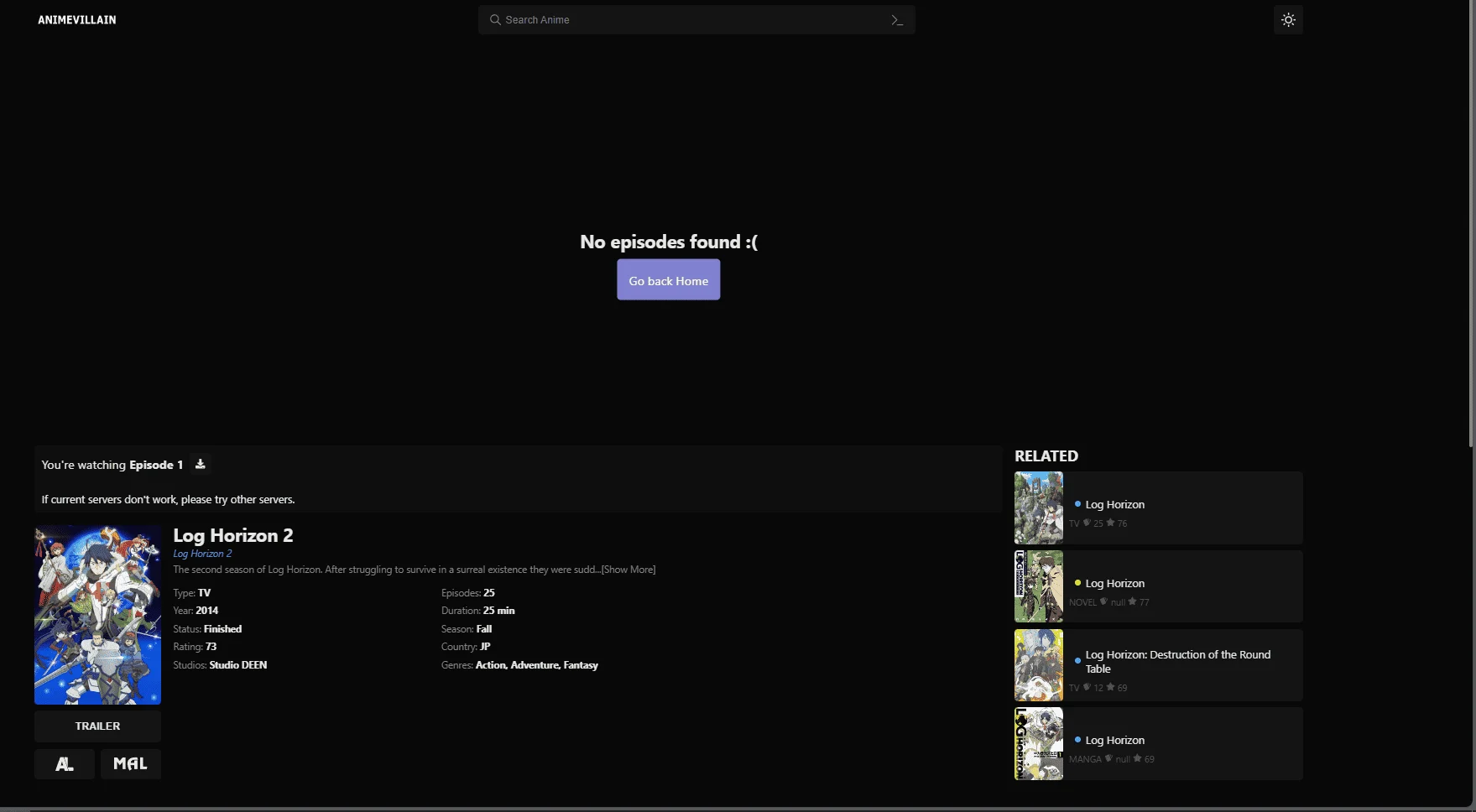Click the Country value JP
This screenshot has width=1476, height=812.
pyautogui.click(x=485, y=647)
